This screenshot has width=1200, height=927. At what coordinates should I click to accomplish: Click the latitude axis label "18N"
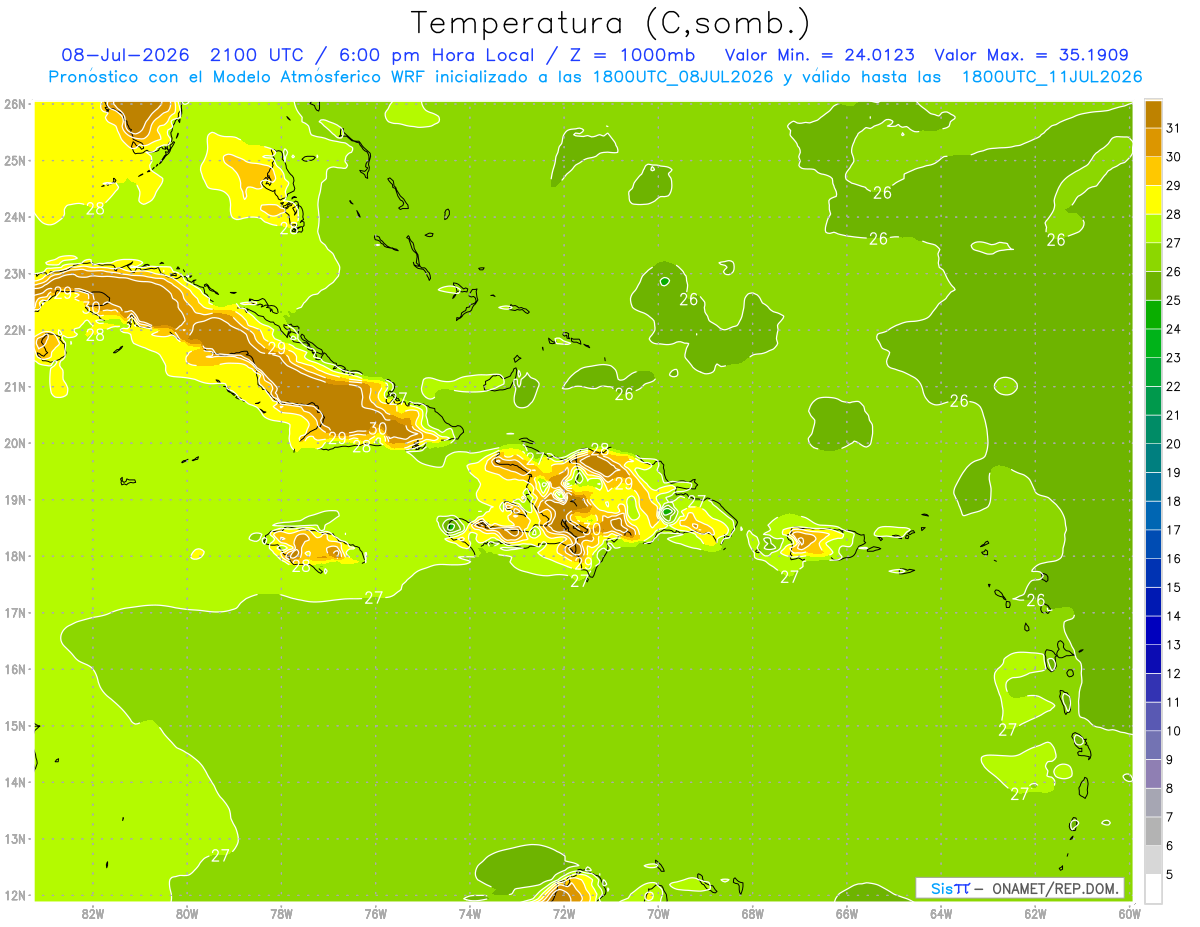15,556
